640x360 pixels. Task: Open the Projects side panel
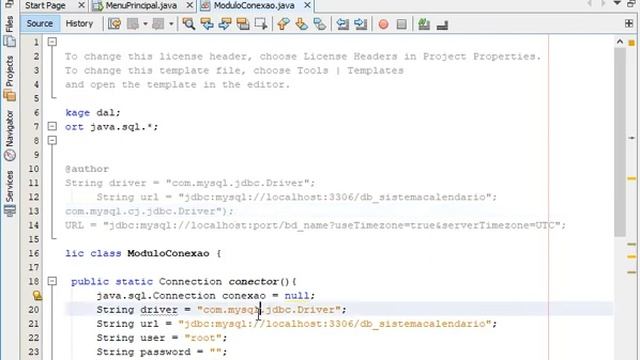[x=9, y=78]
